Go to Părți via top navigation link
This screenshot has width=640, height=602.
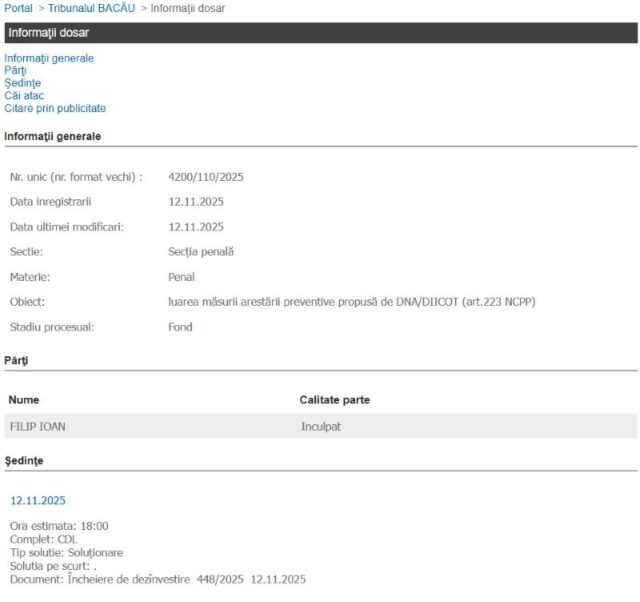coord(15,70)
